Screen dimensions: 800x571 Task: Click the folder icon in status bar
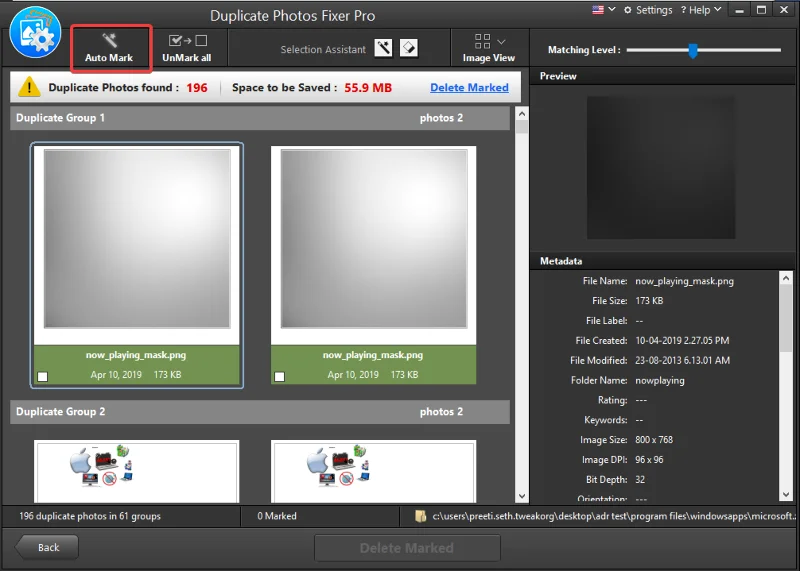pyautogui.click(x=420, y=516)
